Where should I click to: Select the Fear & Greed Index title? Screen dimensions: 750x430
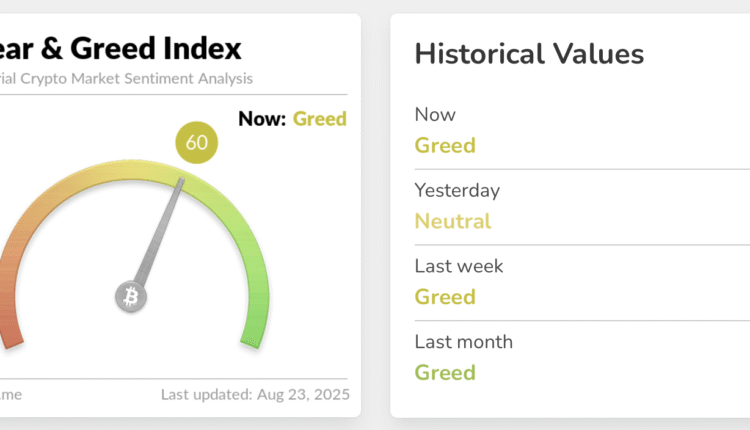pyautogui.click(x=120, y=47)
